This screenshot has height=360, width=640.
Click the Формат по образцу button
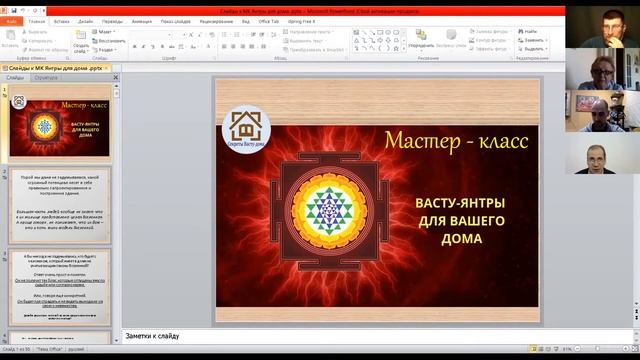[45, 50]
